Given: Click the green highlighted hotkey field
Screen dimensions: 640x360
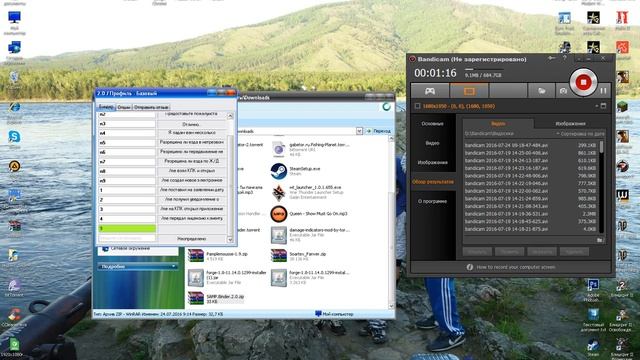Looking at the screenshot, I should (x=127, y=229).
